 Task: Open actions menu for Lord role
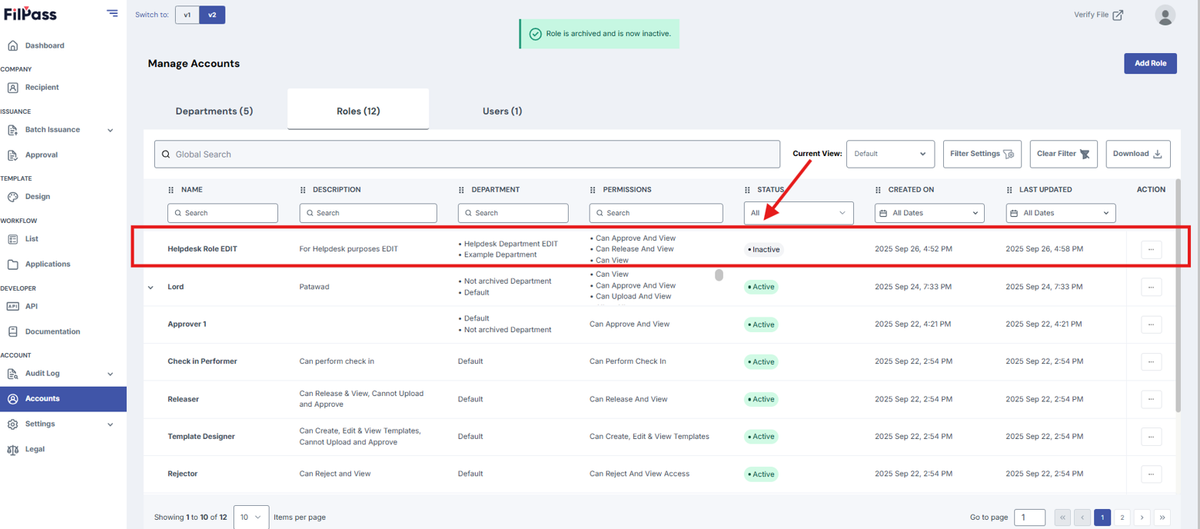(x=1151, y=287)
